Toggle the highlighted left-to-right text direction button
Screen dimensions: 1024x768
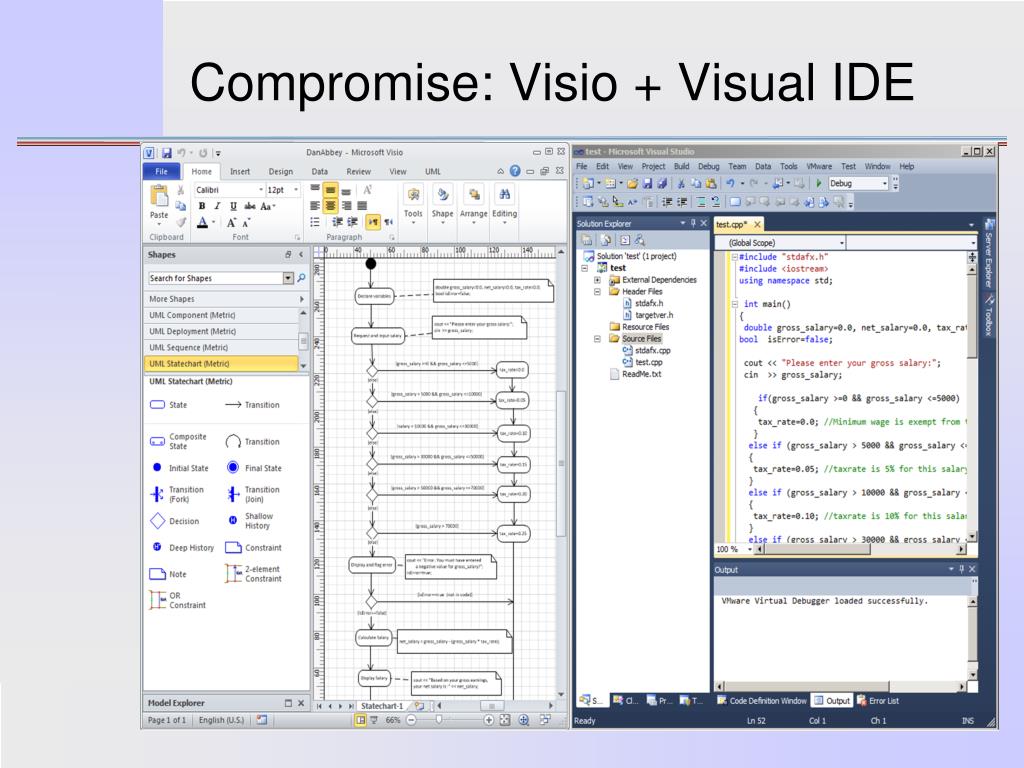[x=373, y=223]
